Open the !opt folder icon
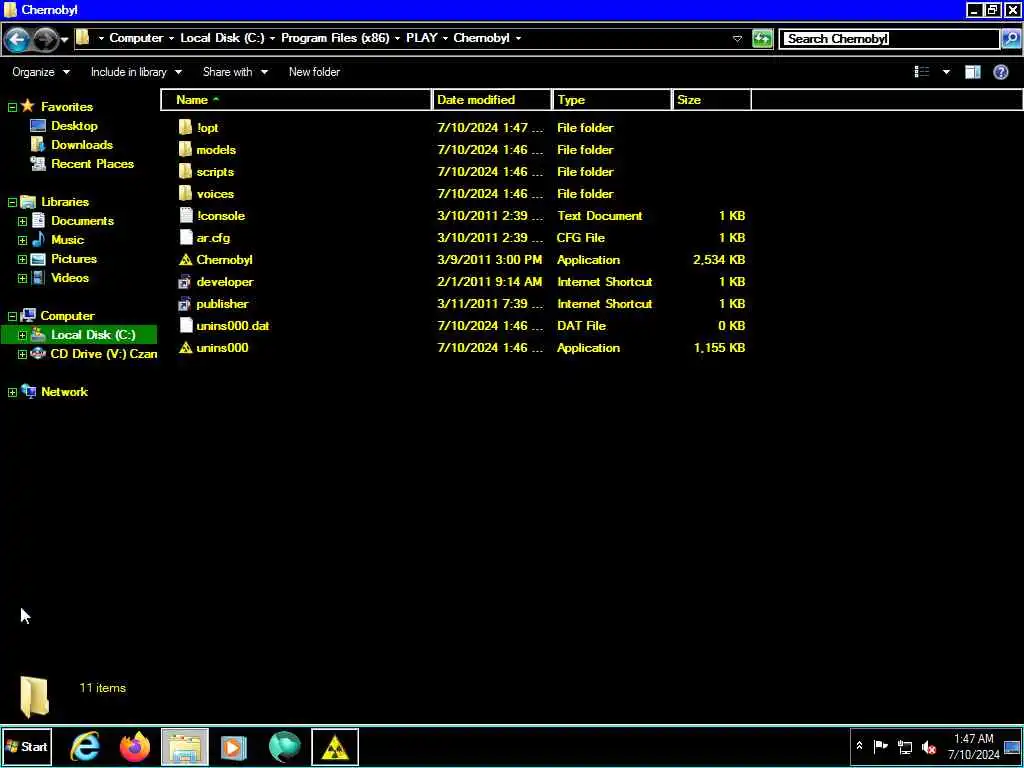 pos(185,127)
